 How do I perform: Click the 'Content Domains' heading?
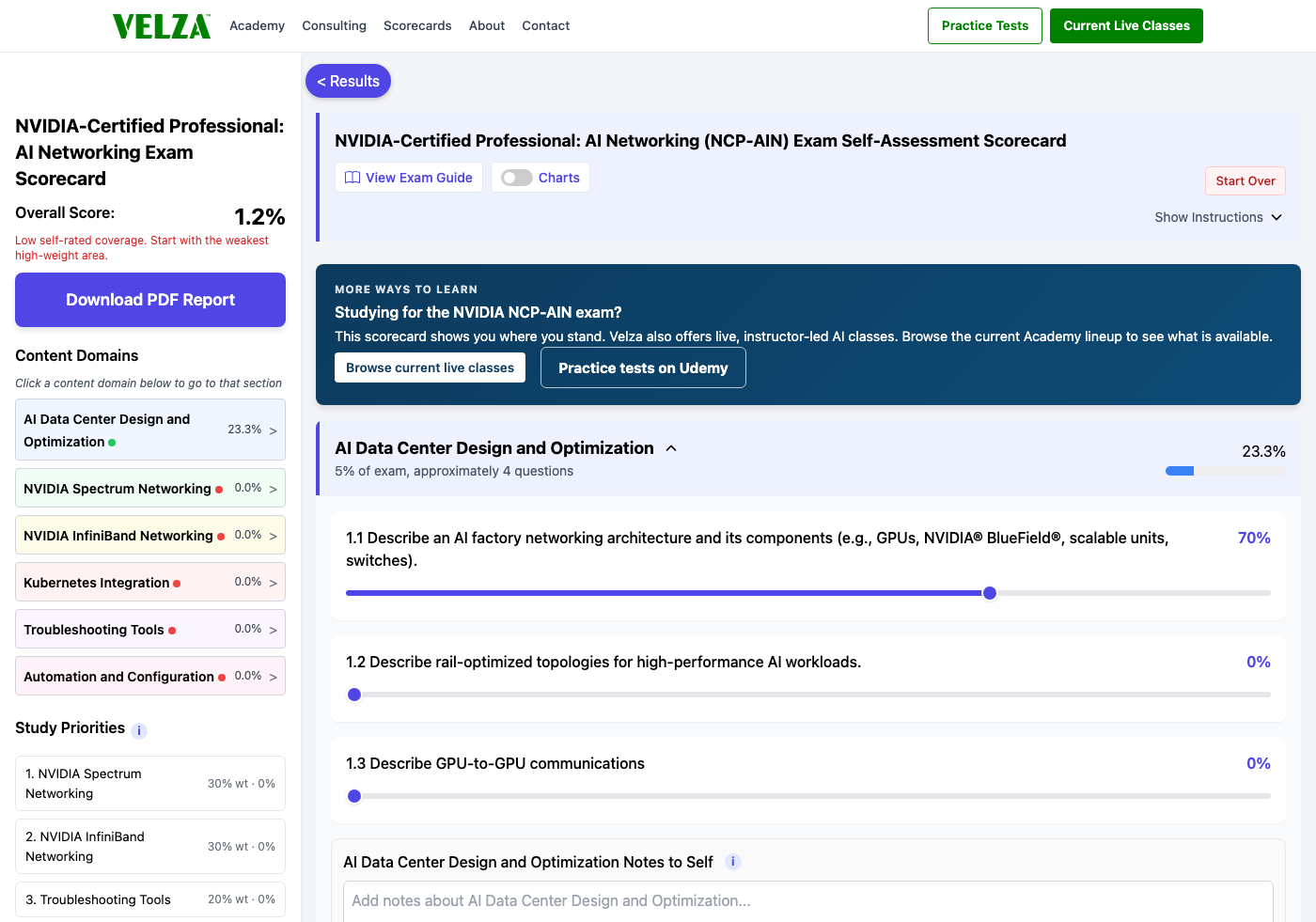(77, 355)
